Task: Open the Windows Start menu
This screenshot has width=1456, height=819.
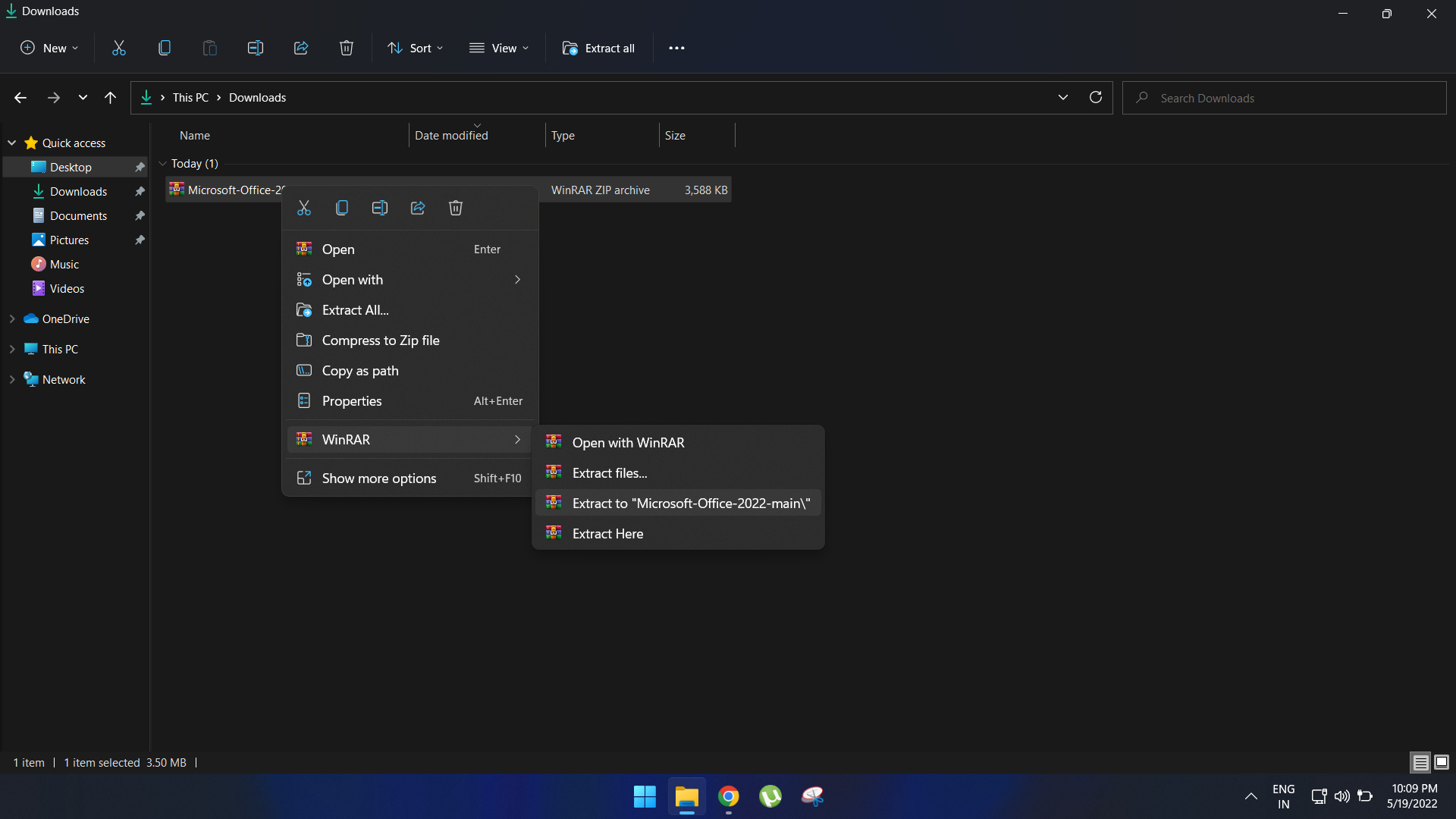Action: tap(645, 796)
